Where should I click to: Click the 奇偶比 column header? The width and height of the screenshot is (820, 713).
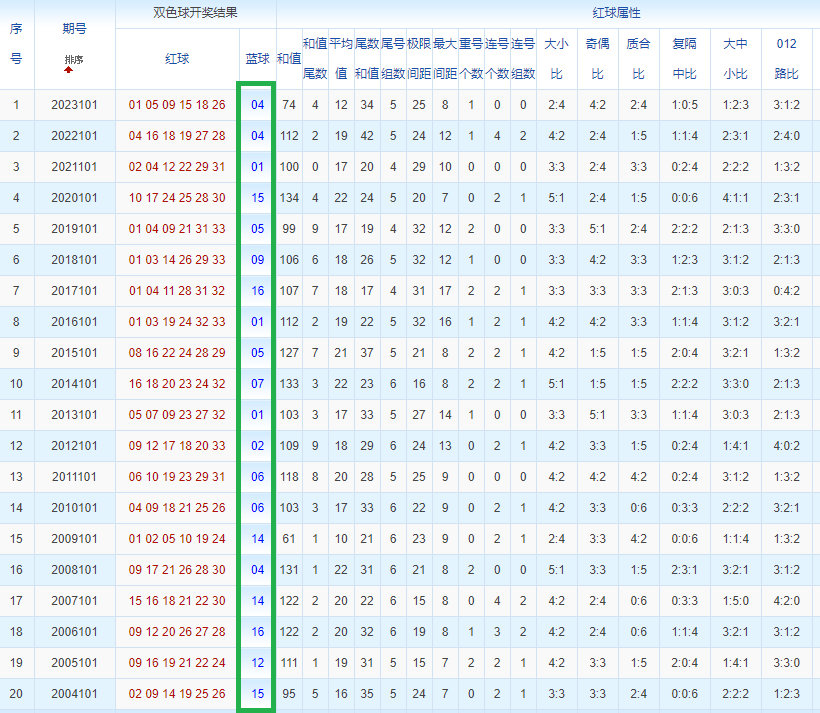(x=597, y=59)
